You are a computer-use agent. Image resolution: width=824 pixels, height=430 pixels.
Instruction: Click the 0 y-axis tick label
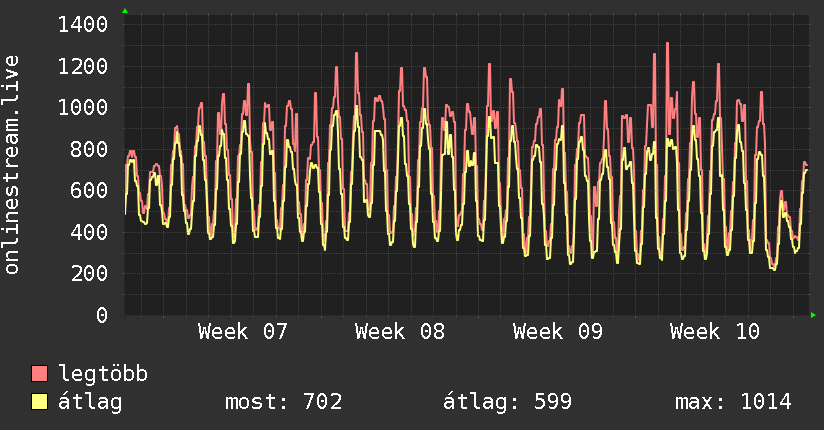(101, 316)
